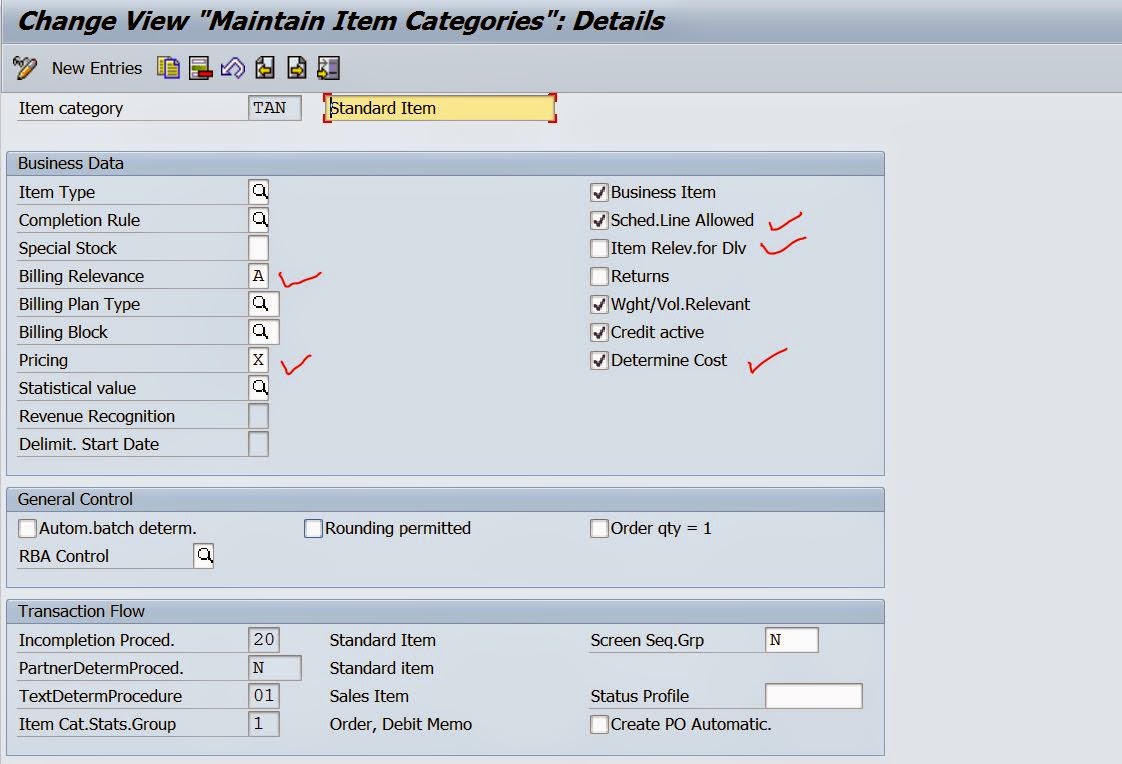This screenshot has width=1122, height=764.
Task: Toggle the Autom.batch determ. checkbox
Action: [x=26, y=528]
